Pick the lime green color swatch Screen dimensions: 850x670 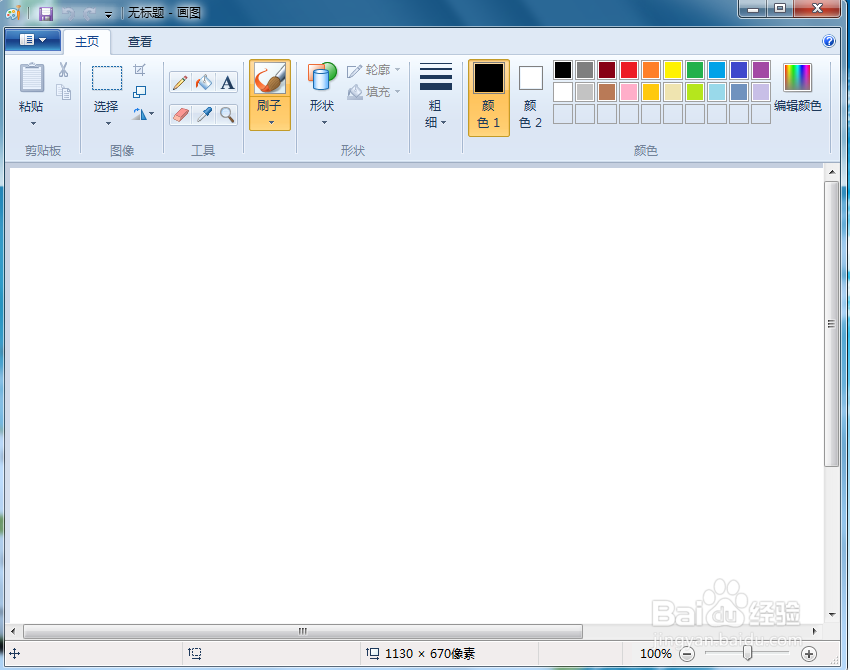pos(694,92)
